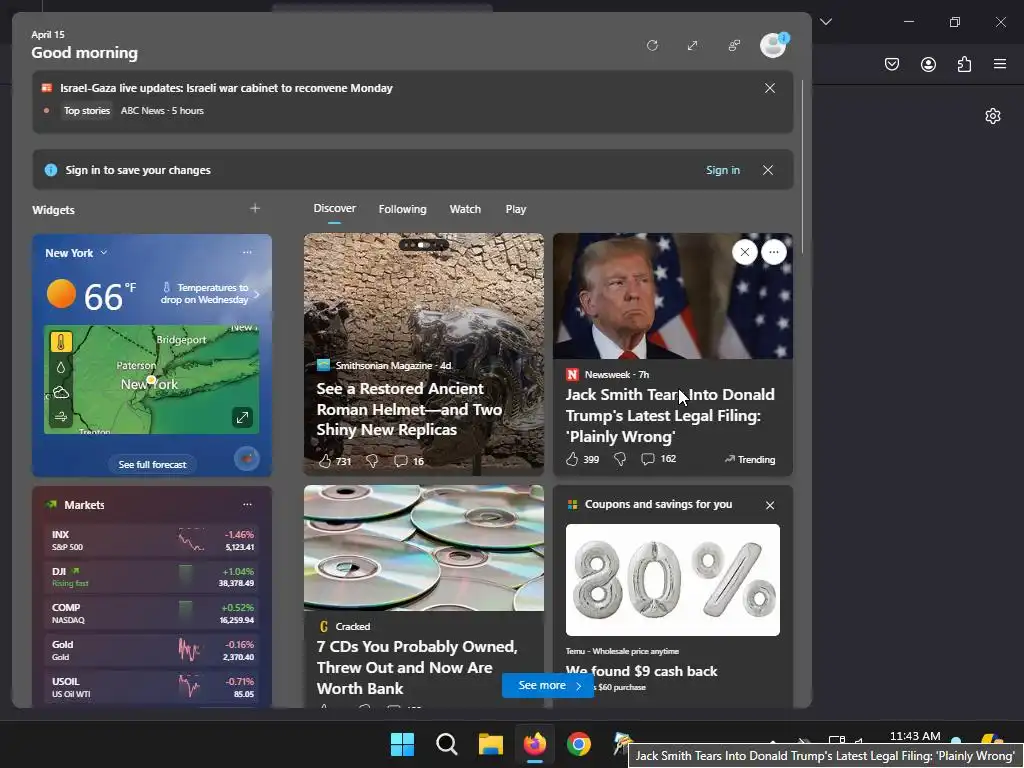Refresh the widgets feed
This screenshot has height=768, width=1024.
[x=652, y=46]
